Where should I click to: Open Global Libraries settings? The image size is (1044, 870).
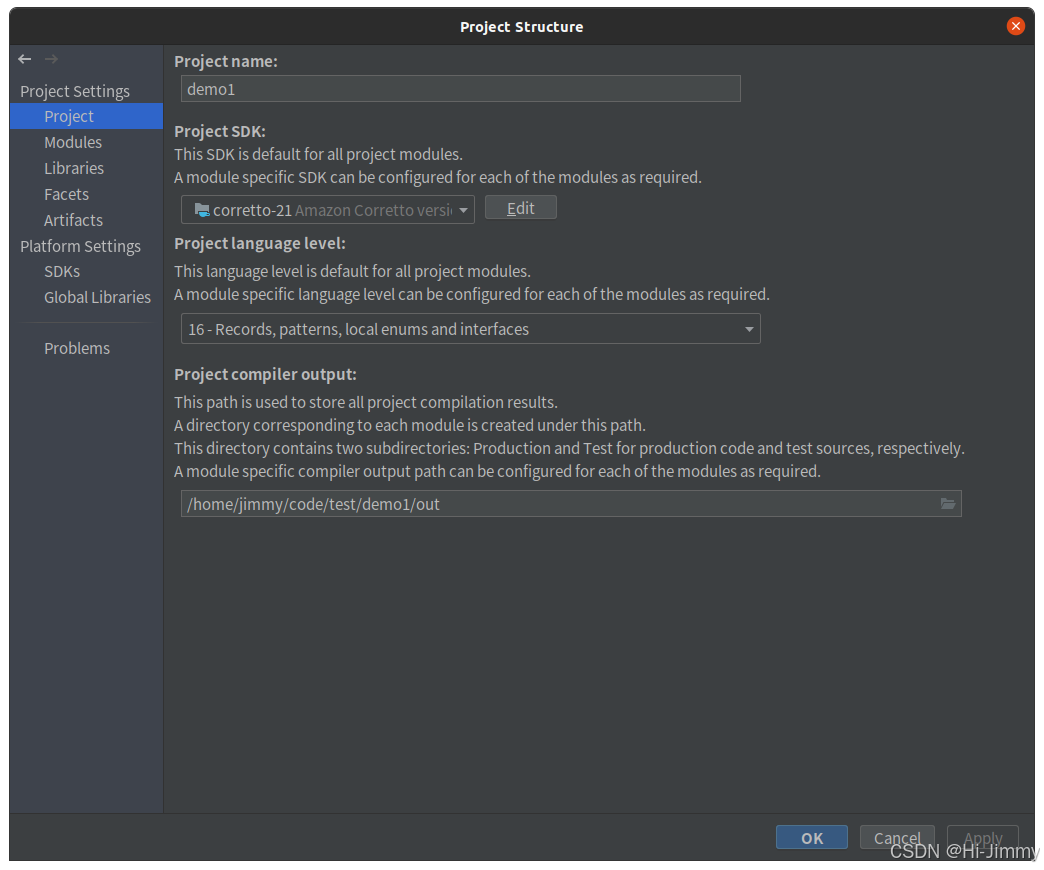coord(97,297)
